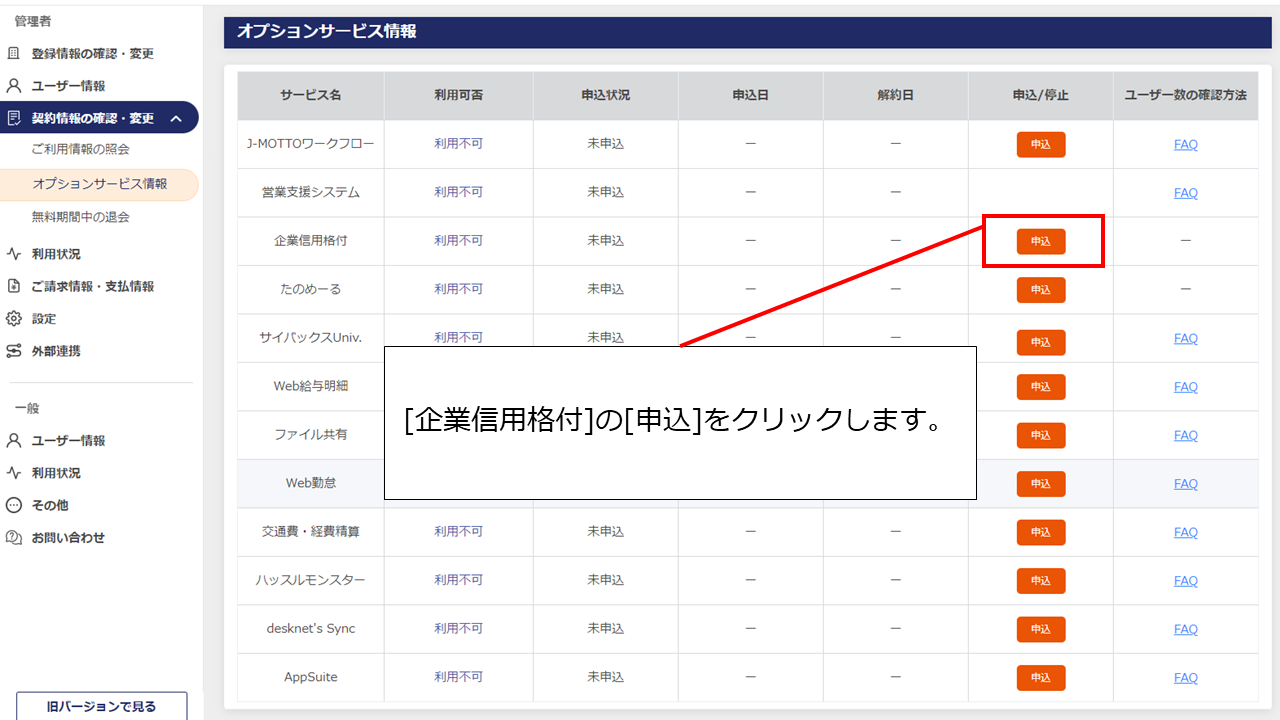
Task: Click the ご請求情報・支払情報 document icon
Action: click(14, 286)
